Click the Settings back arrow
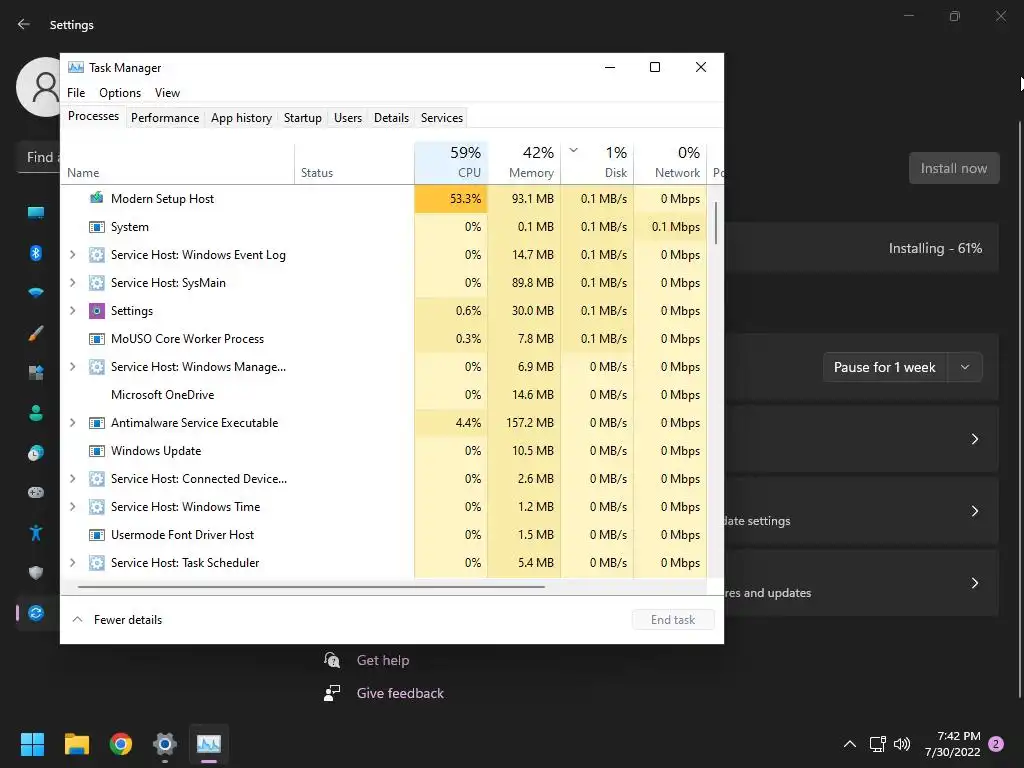 pos(24,24)
